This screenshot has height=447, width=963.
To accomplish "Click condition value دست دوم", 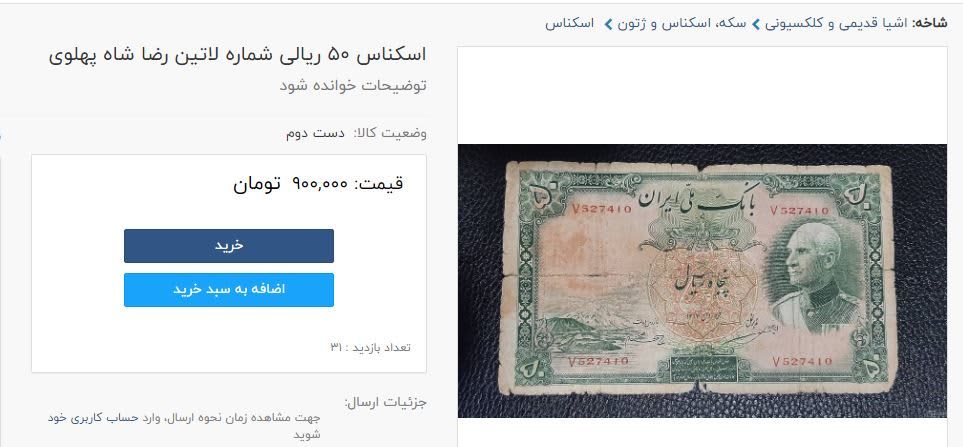I will point(315,133).
